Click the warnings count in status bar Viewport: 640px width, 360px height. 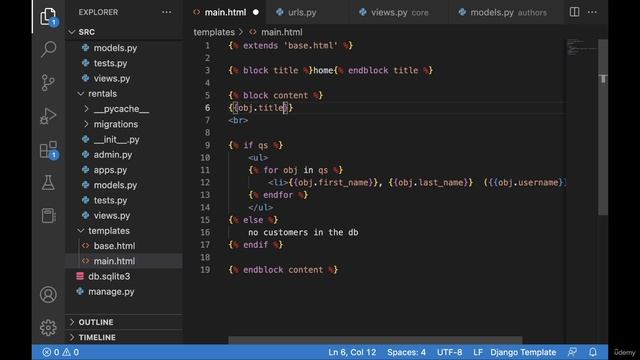click(71, 352)
